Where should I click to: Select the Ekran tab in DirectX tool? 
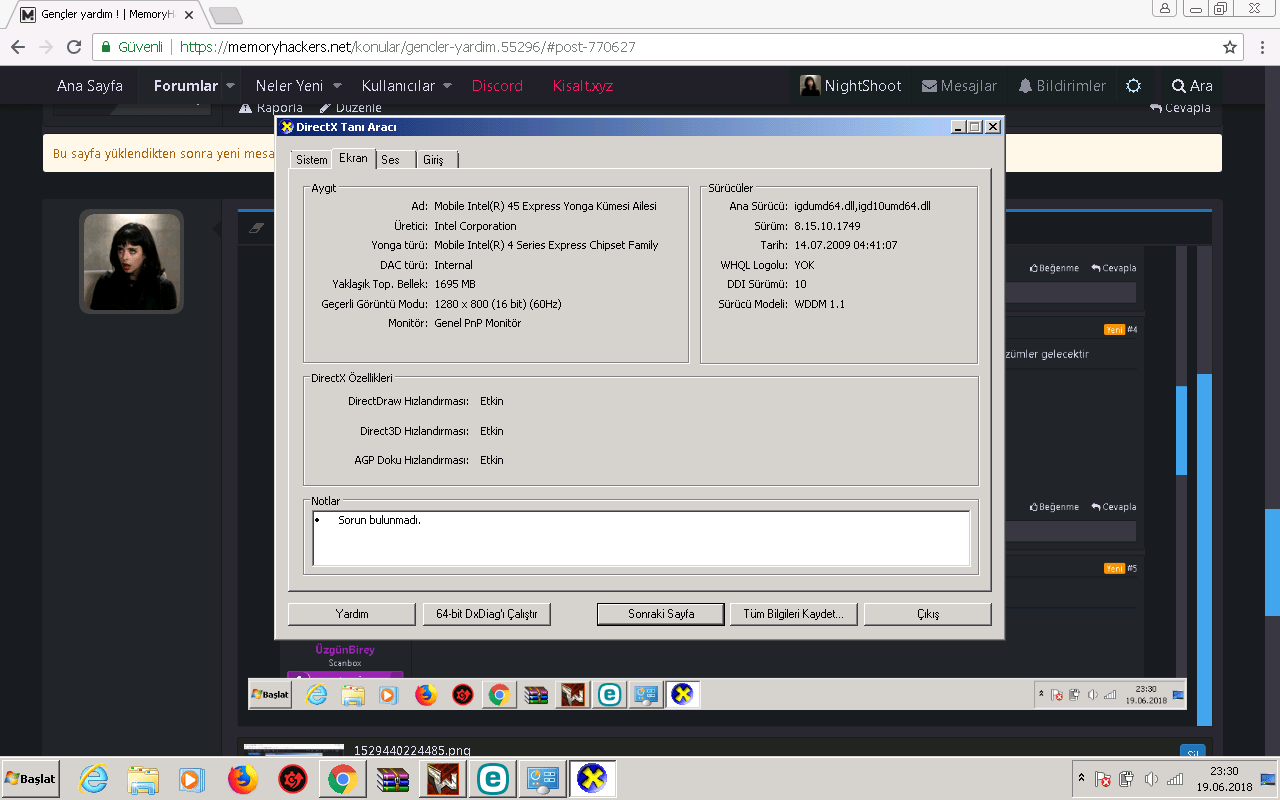click(354, 158)
